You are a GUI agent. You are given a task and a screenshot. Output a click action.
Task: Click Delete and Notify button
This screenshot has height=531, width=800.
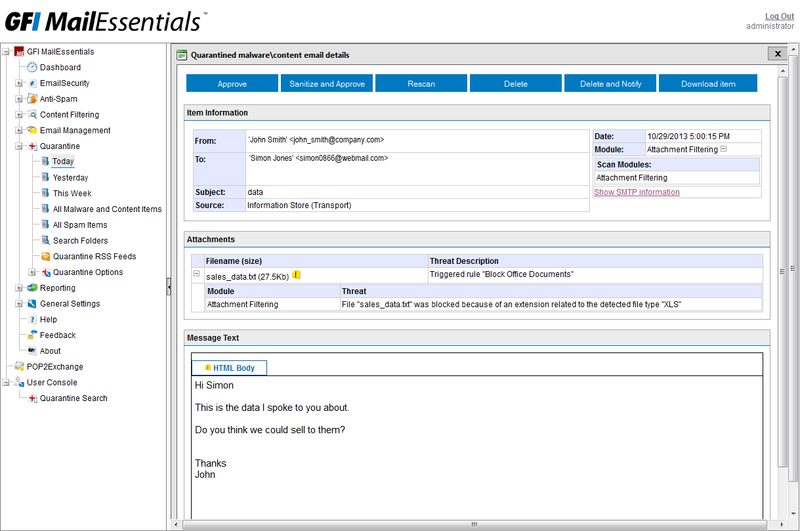click(610, 84)
